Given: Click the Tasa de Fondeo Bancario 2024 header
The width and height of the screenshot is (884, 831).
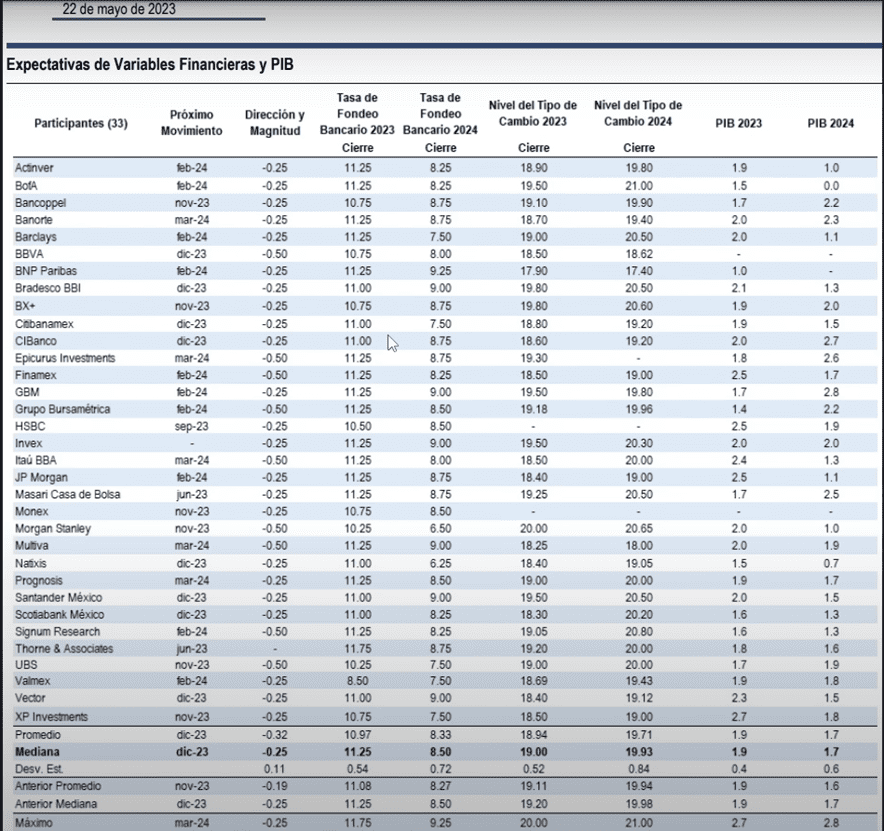Looking at the screenshot, I should [x=441, y=122].
